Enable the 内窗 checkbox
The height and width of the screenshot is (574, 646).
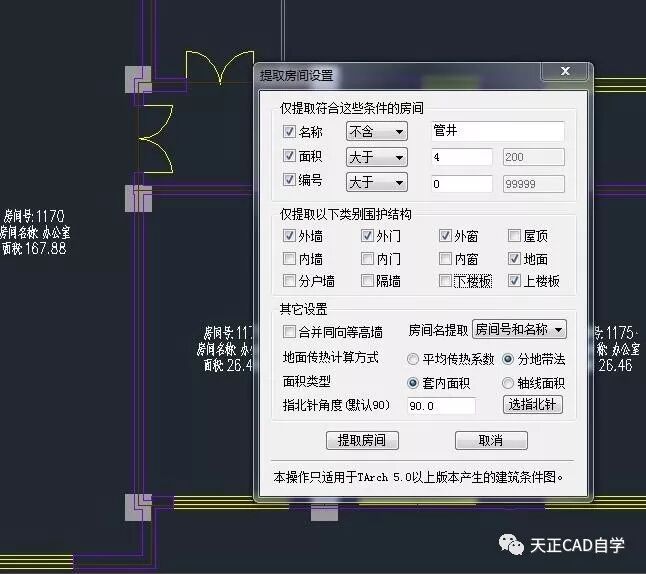(445, 259)
